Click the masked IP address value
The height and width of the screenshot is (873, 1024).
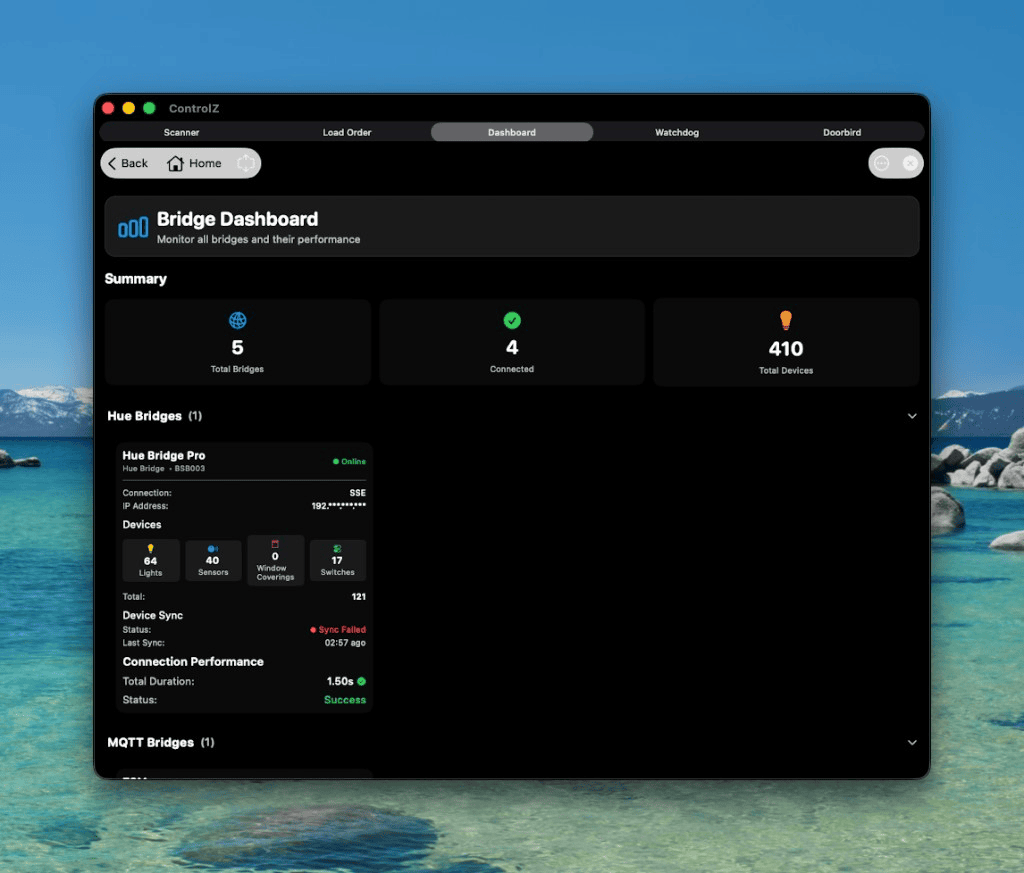coord(338,505)
